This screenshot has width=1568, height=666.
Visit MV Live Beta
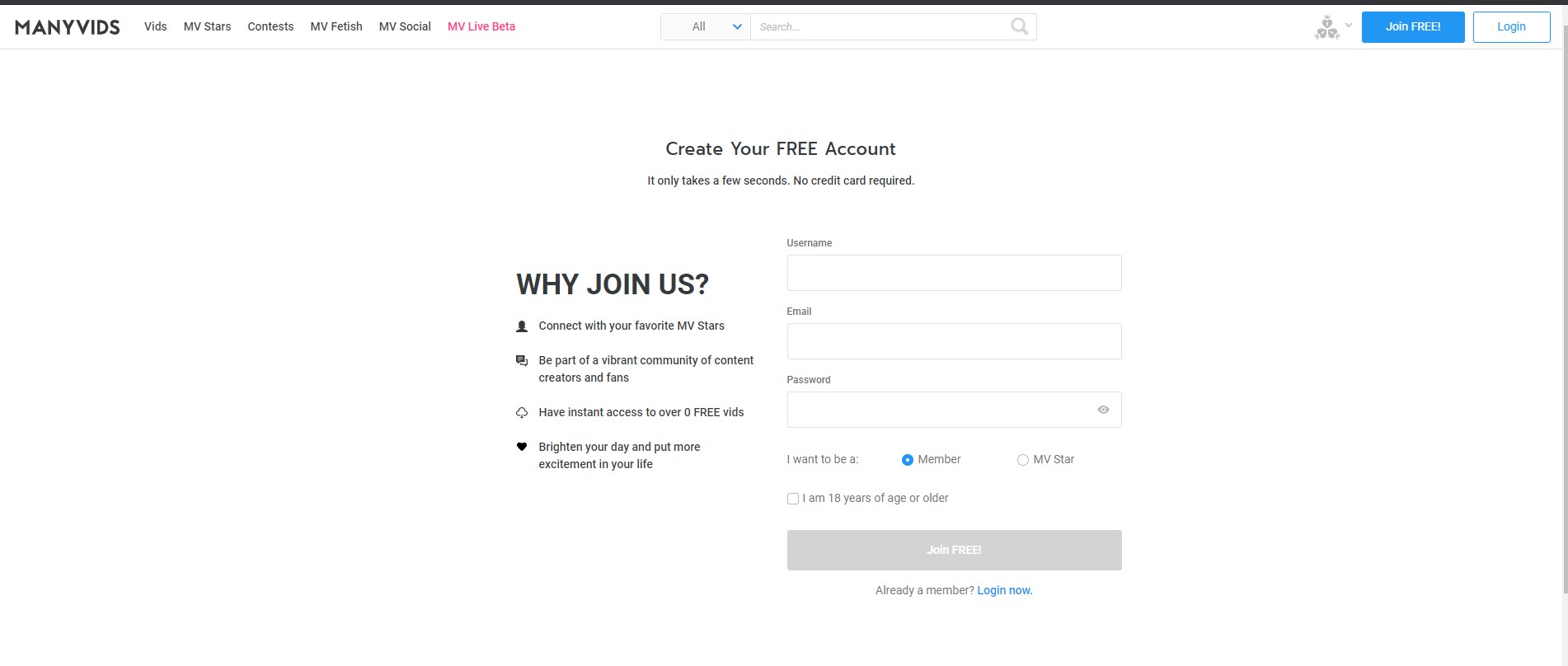tap(481, 26)
